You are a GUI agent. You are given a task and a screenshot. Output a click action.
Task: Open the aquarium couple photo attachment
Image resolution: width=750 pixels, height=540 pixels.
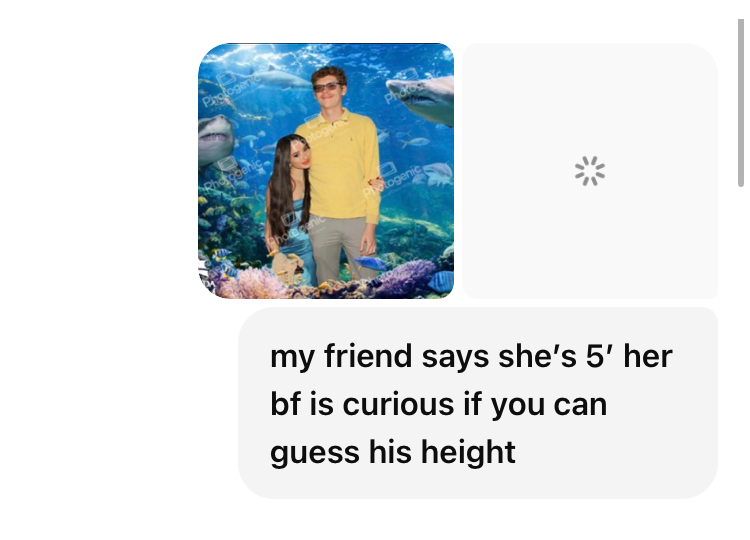tap(326, 171)
